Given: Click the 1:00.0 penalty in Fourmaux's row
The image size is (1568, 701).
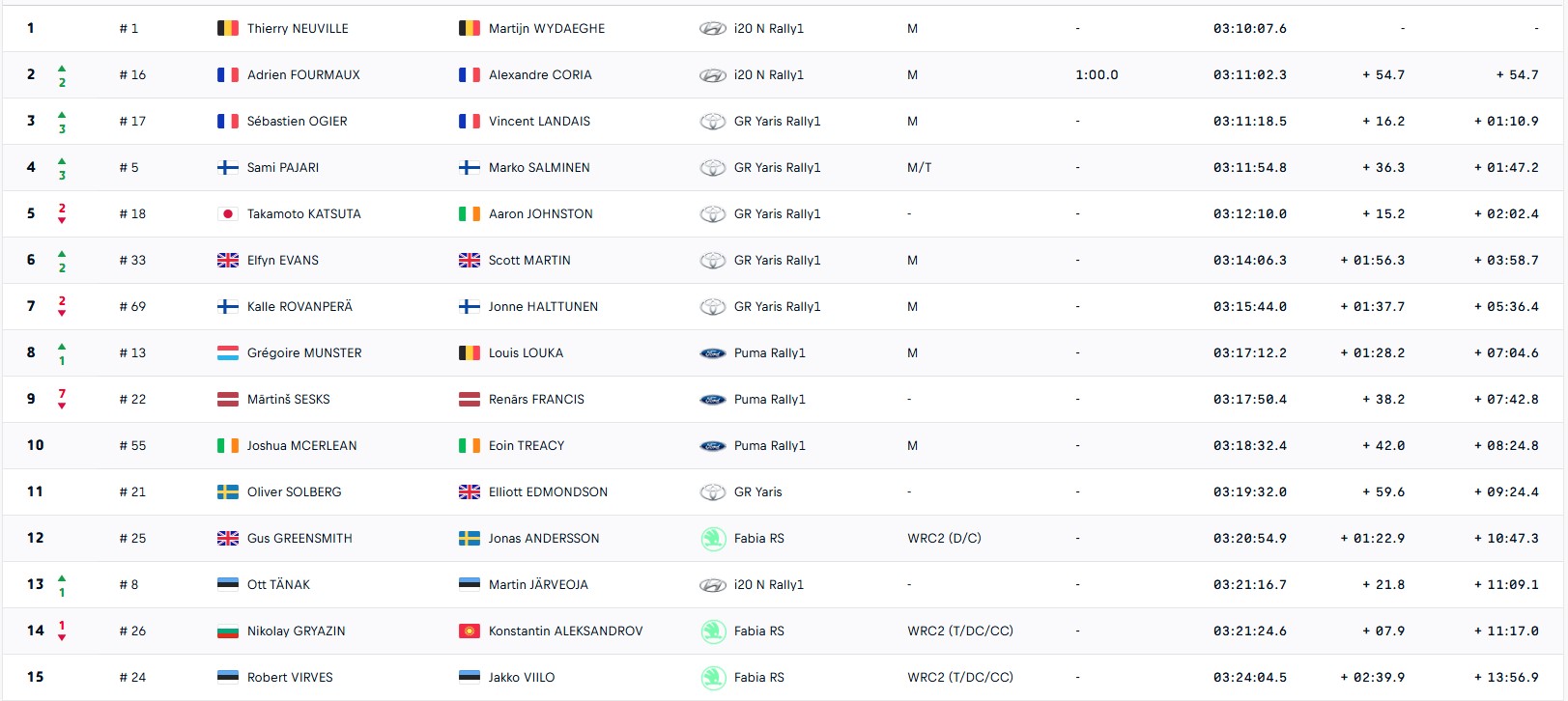Looking at the screenshot, I should tap(1097, 75).
